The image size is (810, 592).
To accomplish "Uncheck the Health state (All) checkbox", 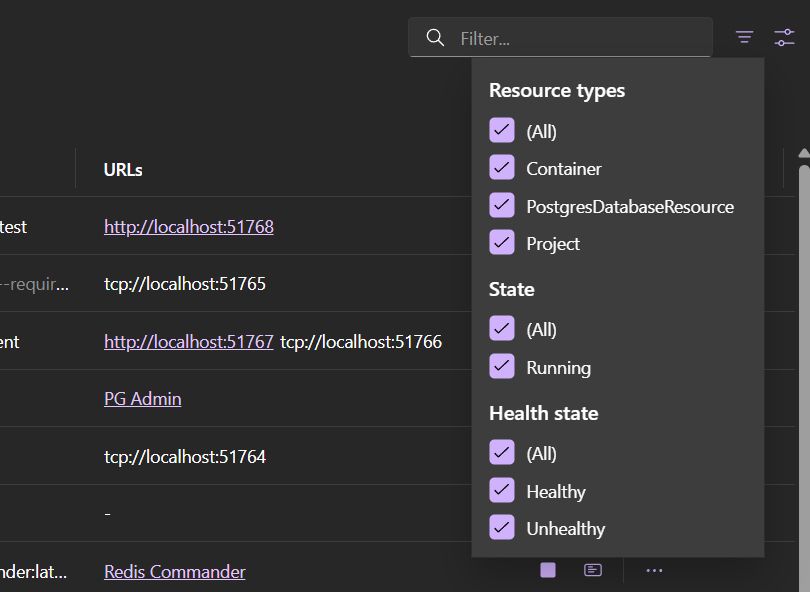I will (x=502, y=453).
